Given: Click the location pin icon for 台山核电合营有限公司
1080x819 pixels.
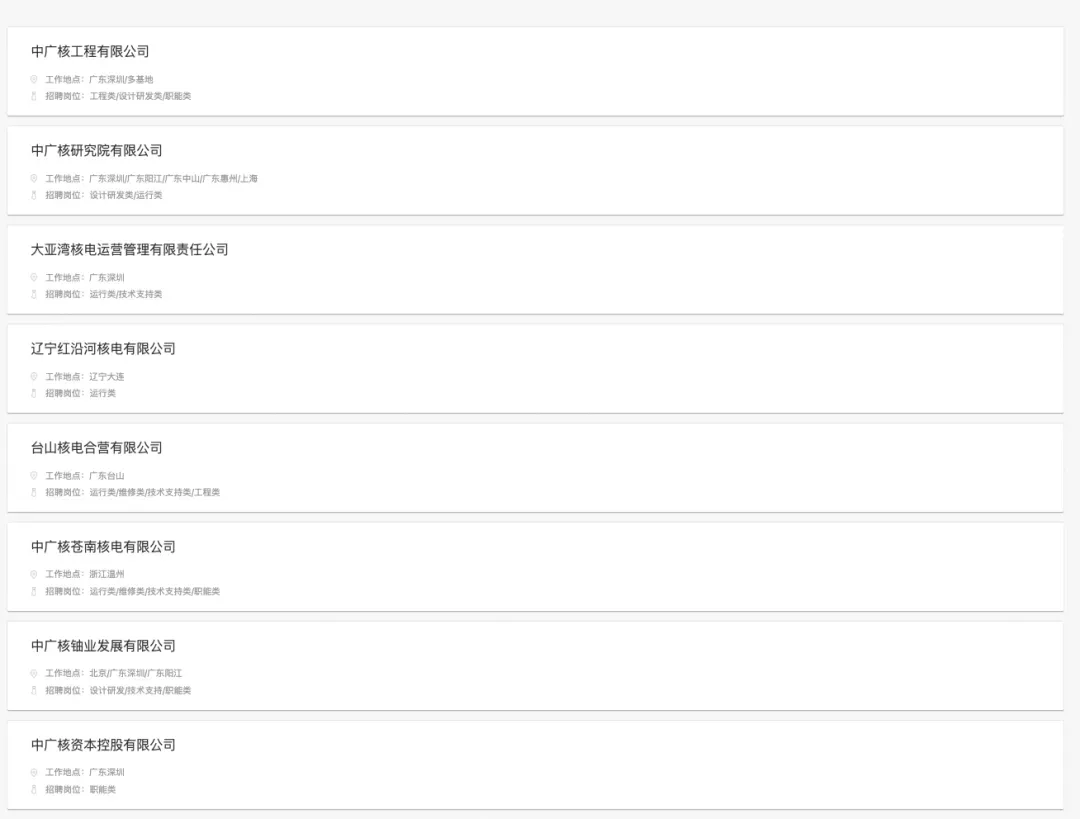Looking at the screenshot, I should (x=34, y=475).
